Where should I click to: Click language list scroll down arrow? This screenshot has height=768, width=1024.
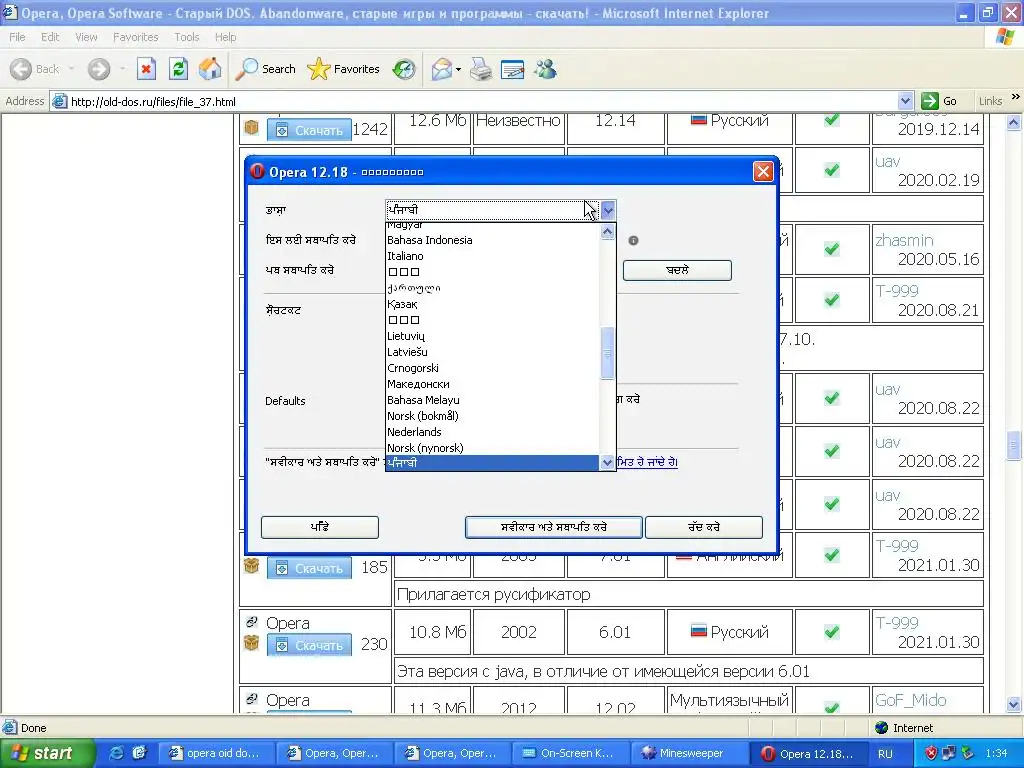click(x=607, y=462)
